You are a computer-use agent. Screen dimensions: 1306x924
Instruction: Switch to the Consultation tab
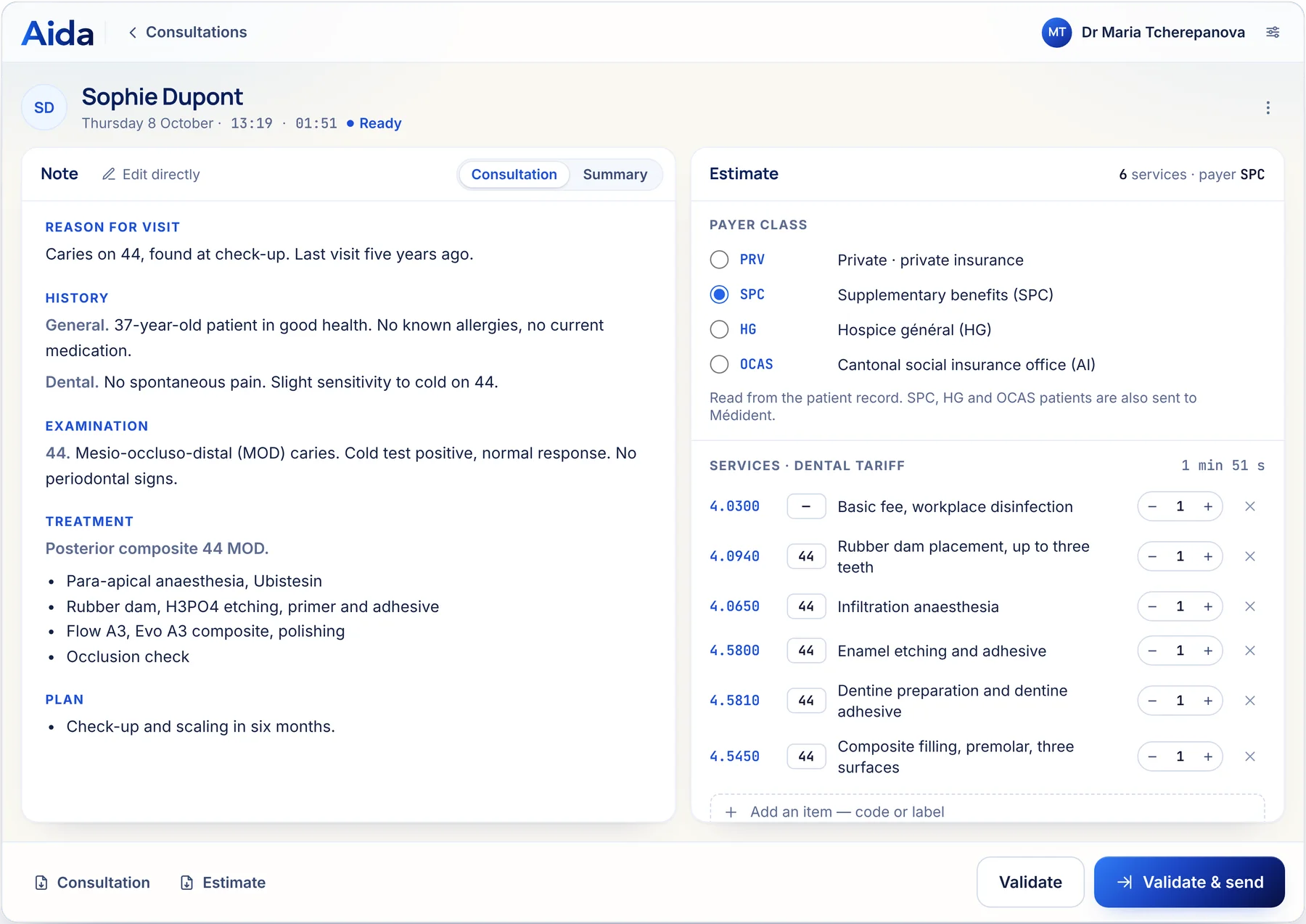coord(514,174)
